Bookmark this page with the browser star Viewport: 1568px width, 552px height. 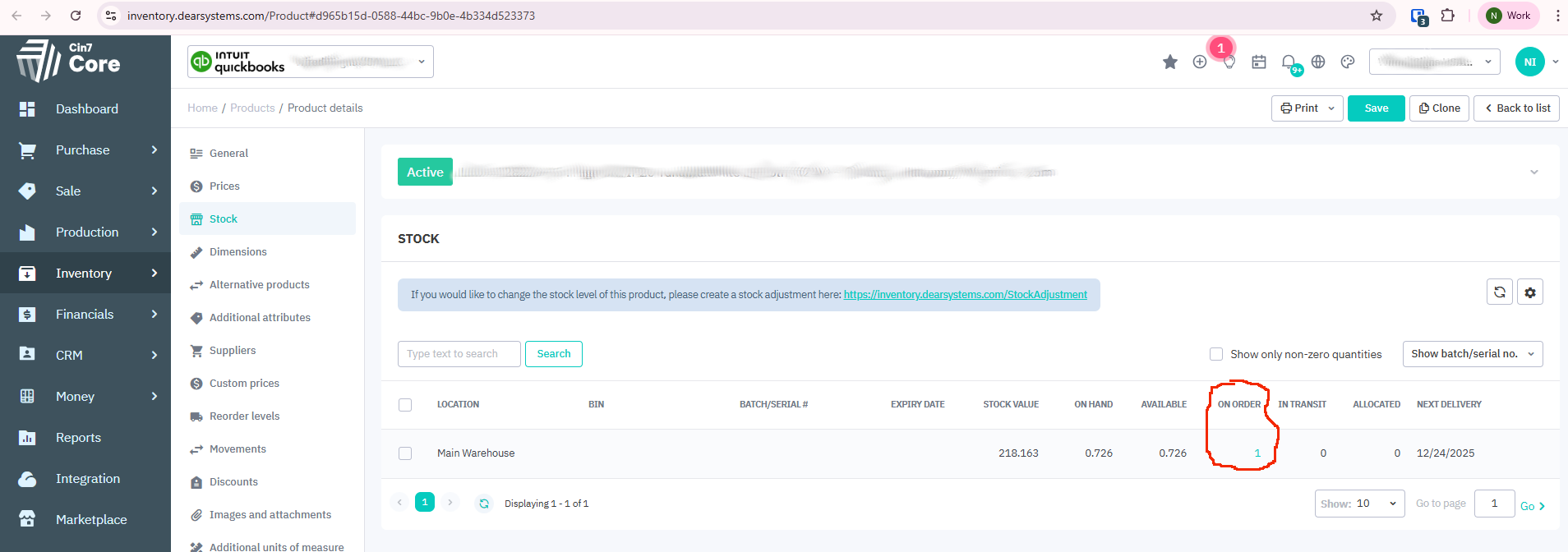click(1377, 16)
